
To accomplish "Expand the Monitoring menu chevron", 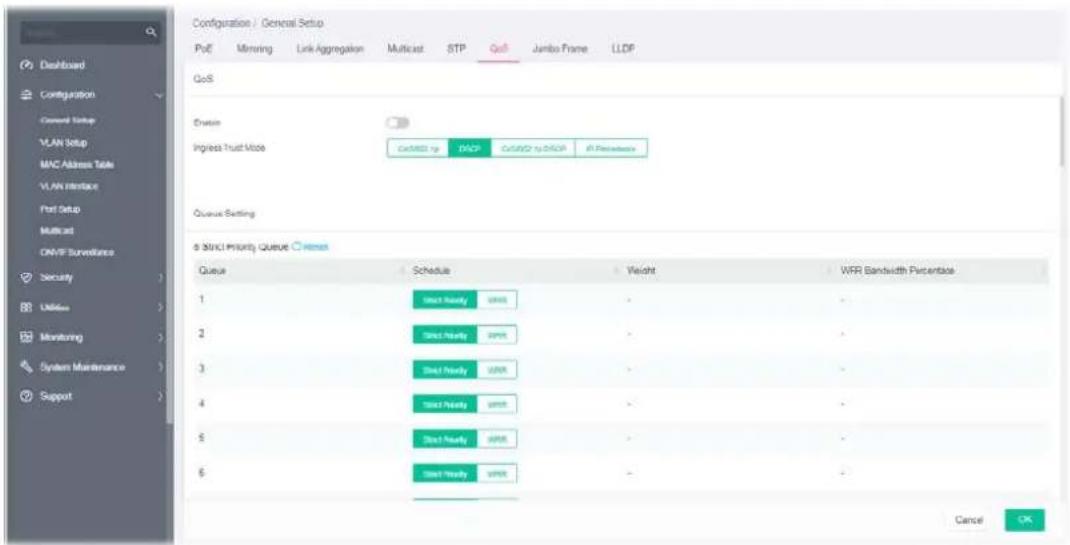I will [x=160, y=338].
